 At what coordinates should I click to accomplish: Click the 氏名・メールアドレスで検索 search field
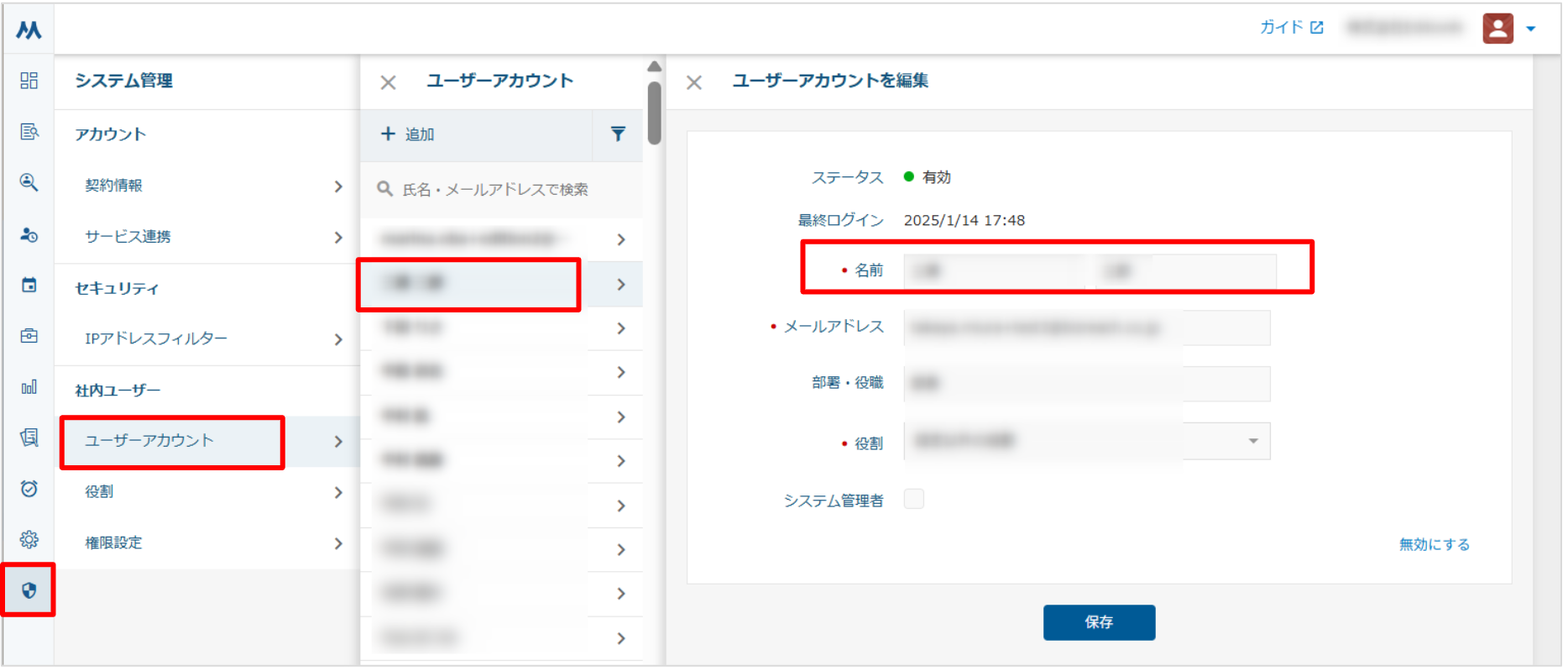(x=504, y=190)
